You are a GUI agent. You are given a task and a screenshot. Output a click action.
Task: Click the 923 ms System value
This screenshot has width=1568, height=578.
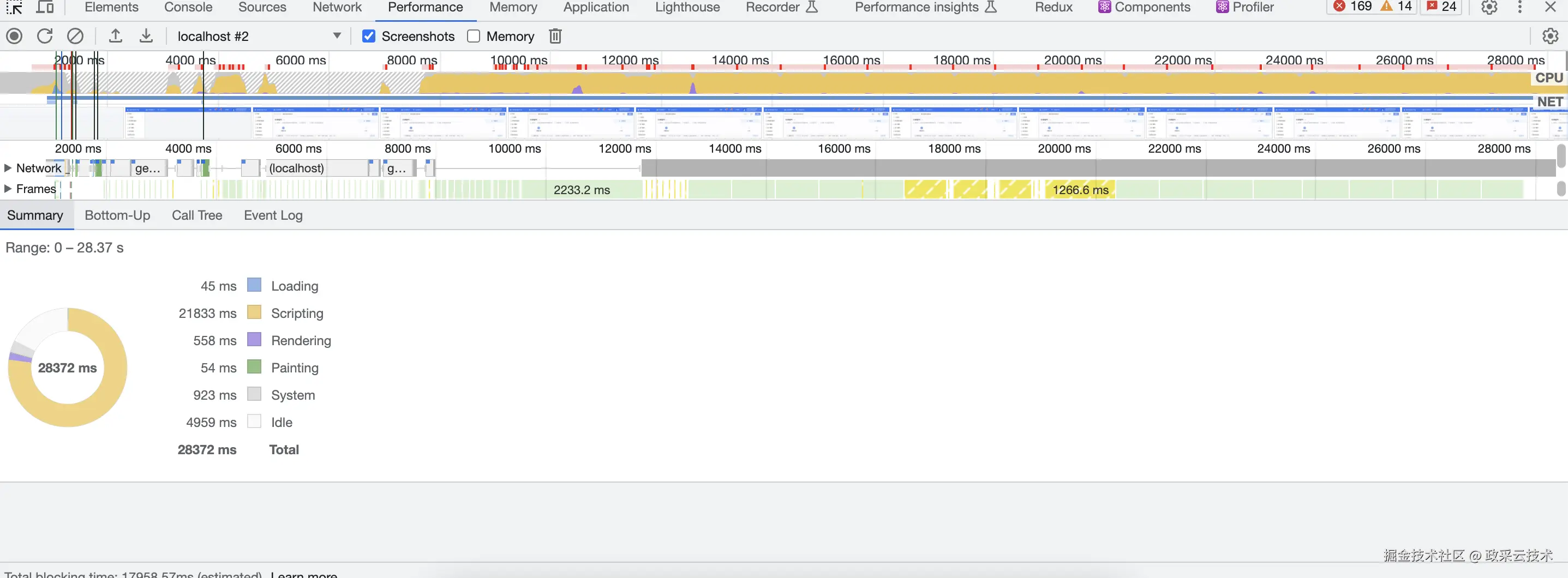point(215,395)
